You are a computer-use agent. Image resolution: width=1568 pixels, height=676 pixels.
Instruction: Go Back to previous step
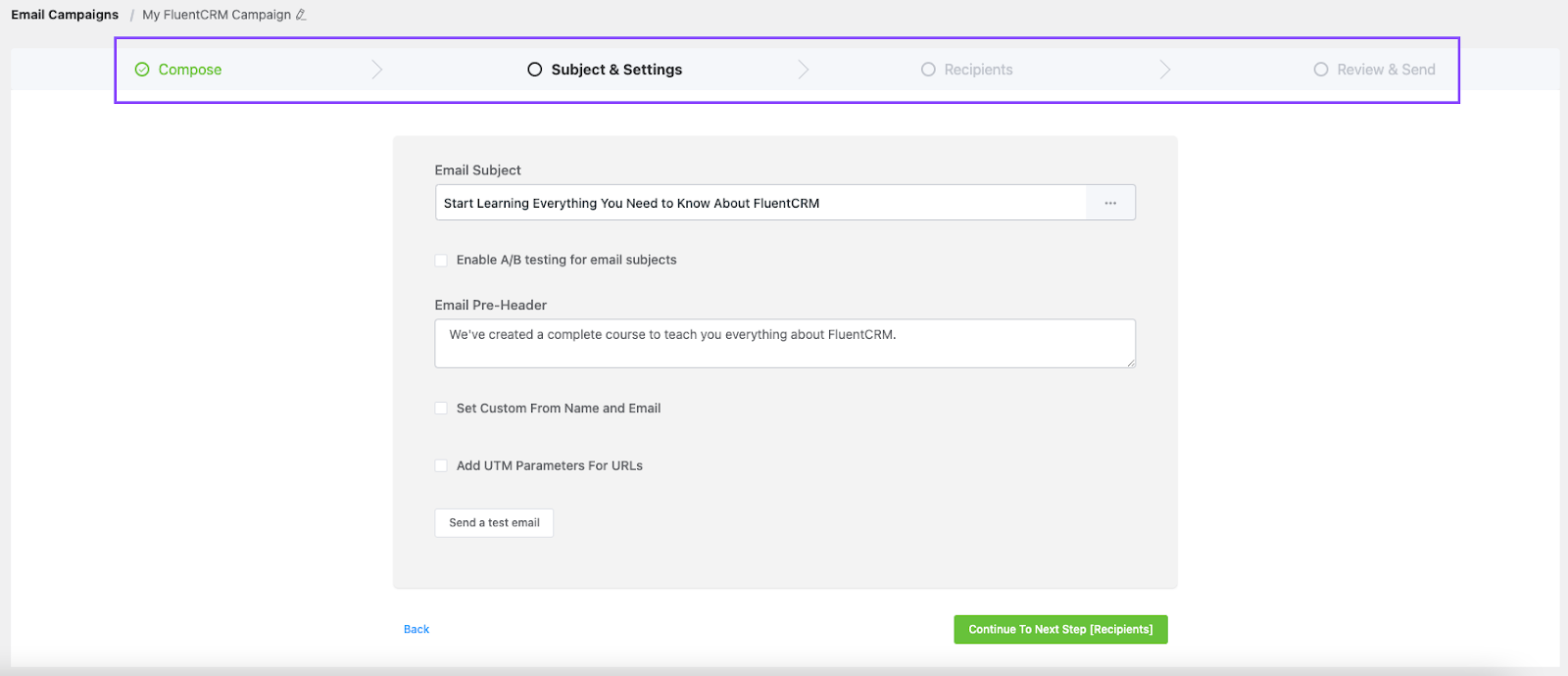(x=416, y=630)
